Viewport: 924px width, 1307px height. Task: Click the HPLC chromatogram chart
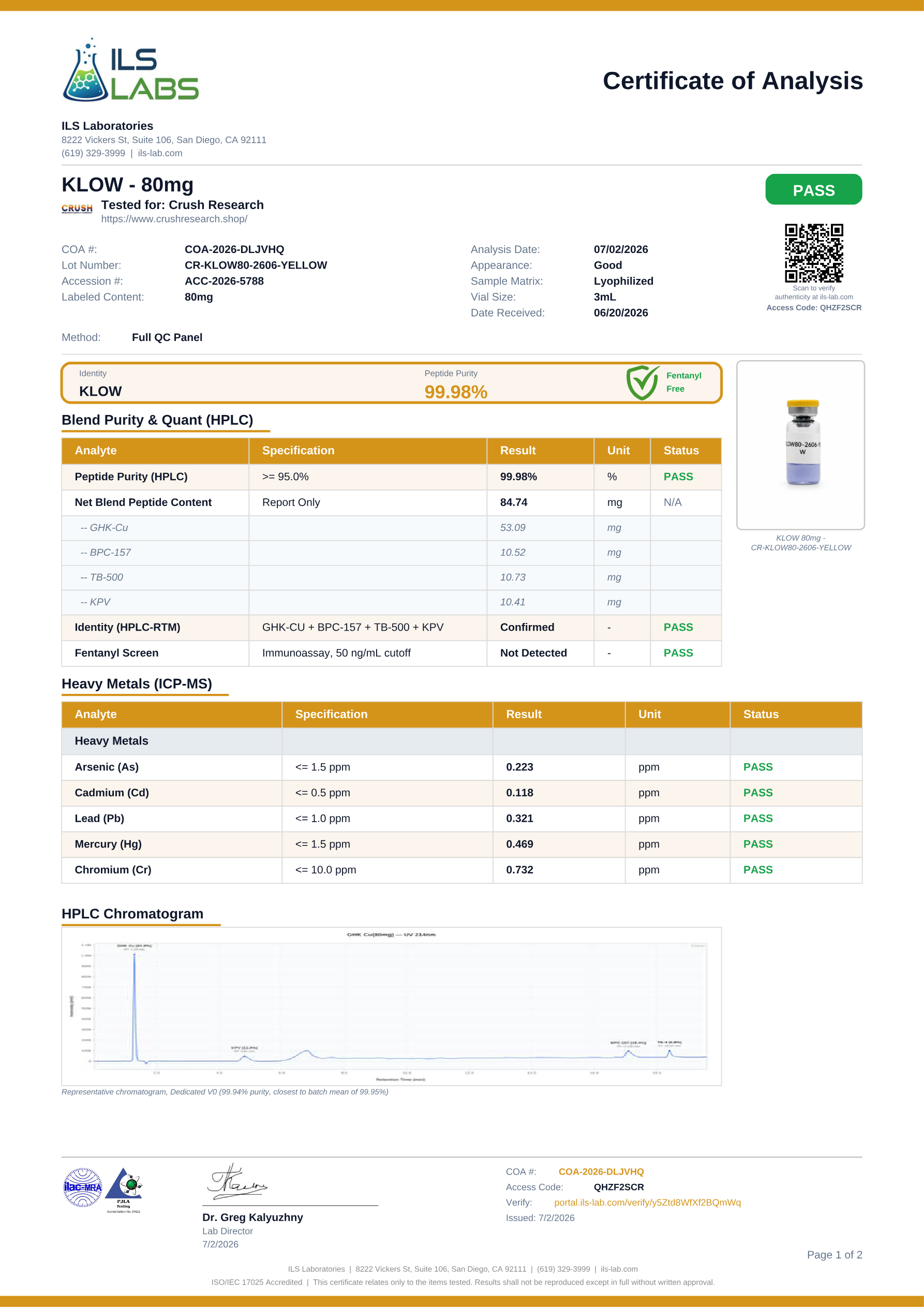click(392, 1006)
